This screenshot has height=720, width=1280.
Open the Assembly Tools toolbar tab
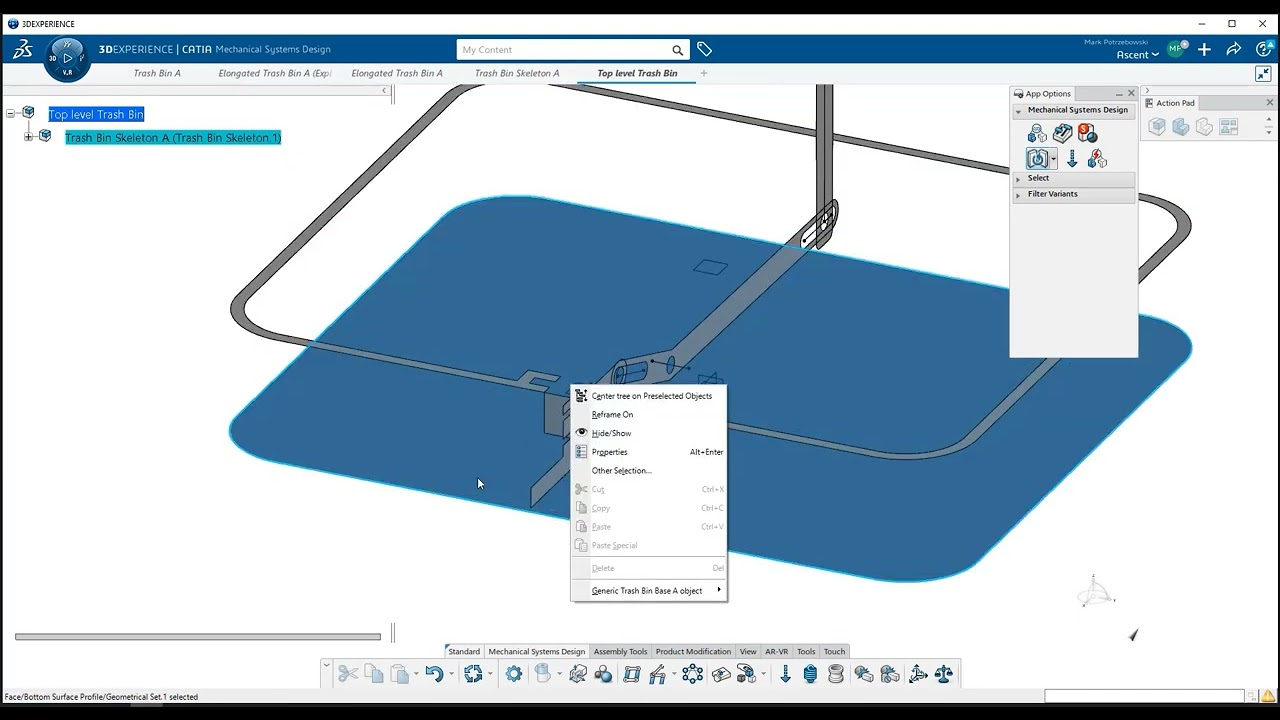click(x=620, y=651)
